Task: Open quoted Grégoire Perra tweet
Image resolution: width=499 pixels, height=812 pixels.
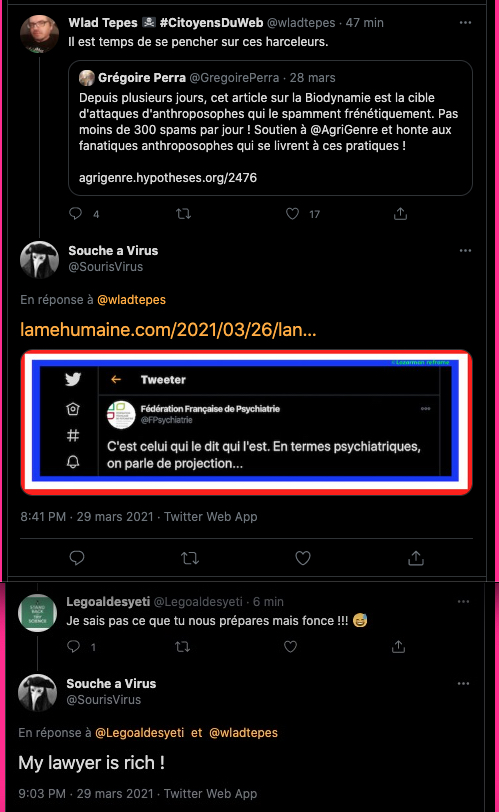Action: (270, 128)
